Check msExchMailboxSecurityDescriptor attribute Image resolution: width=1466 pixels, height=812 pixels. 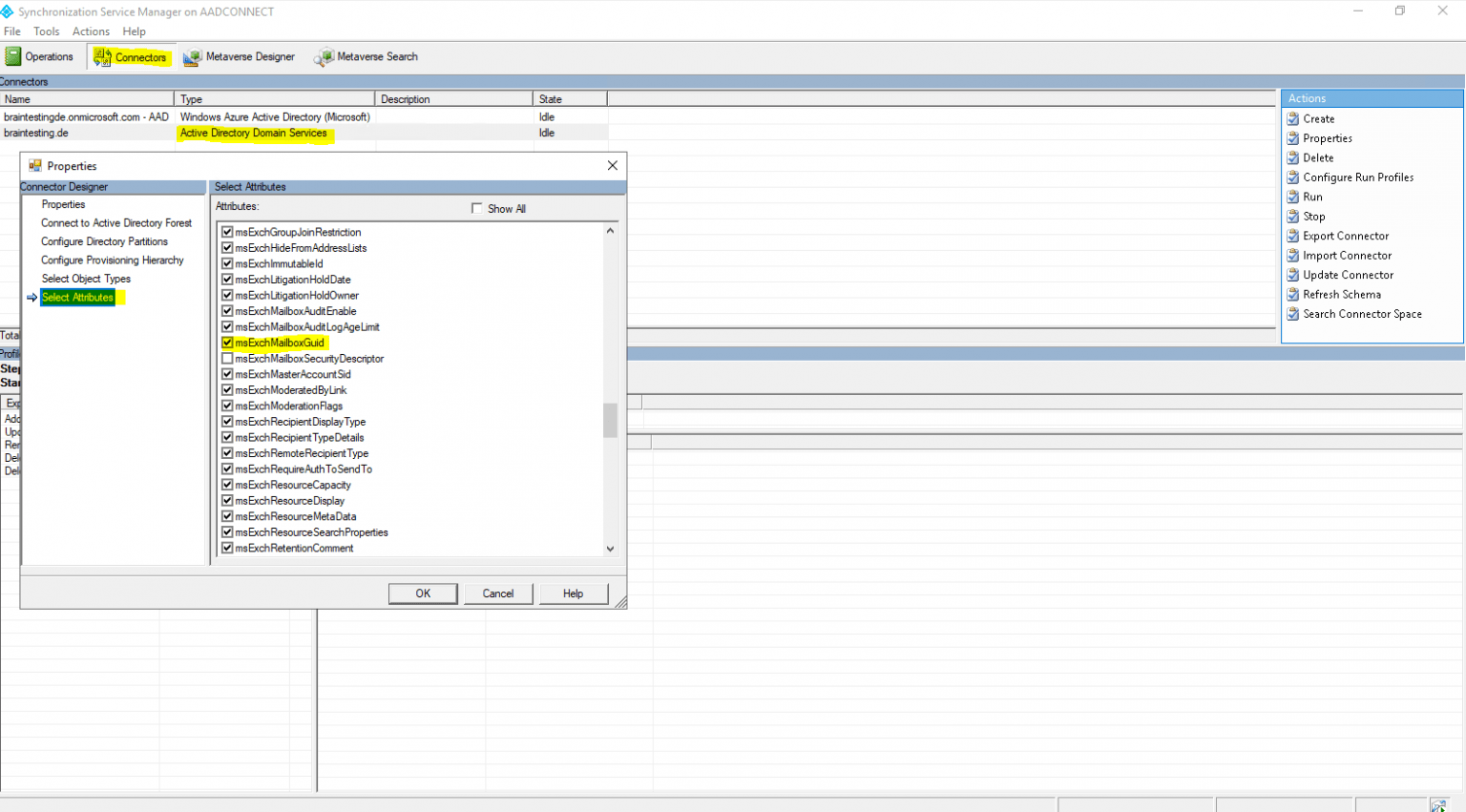226,358
